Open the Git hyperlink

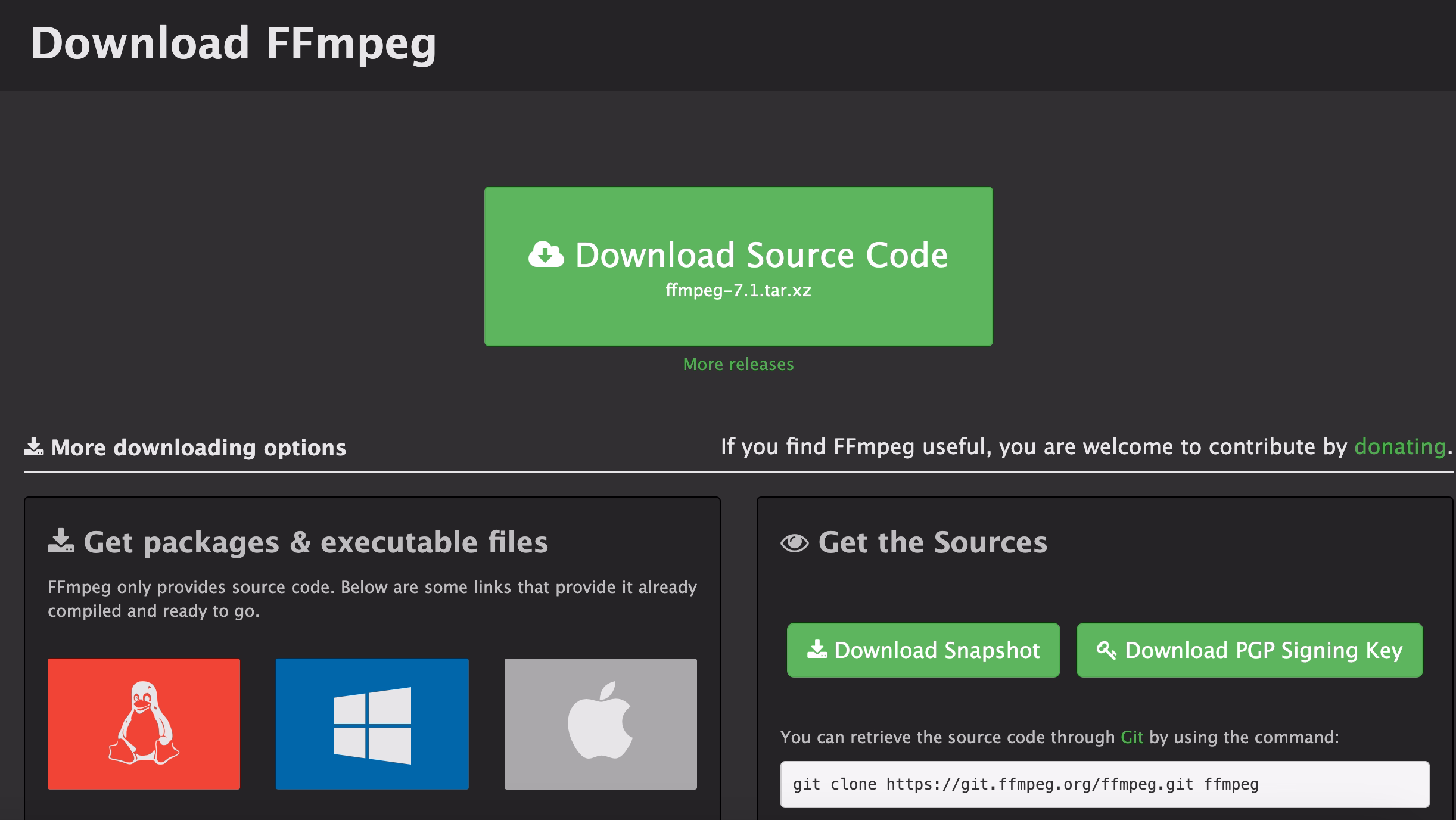click(1132, 737)
